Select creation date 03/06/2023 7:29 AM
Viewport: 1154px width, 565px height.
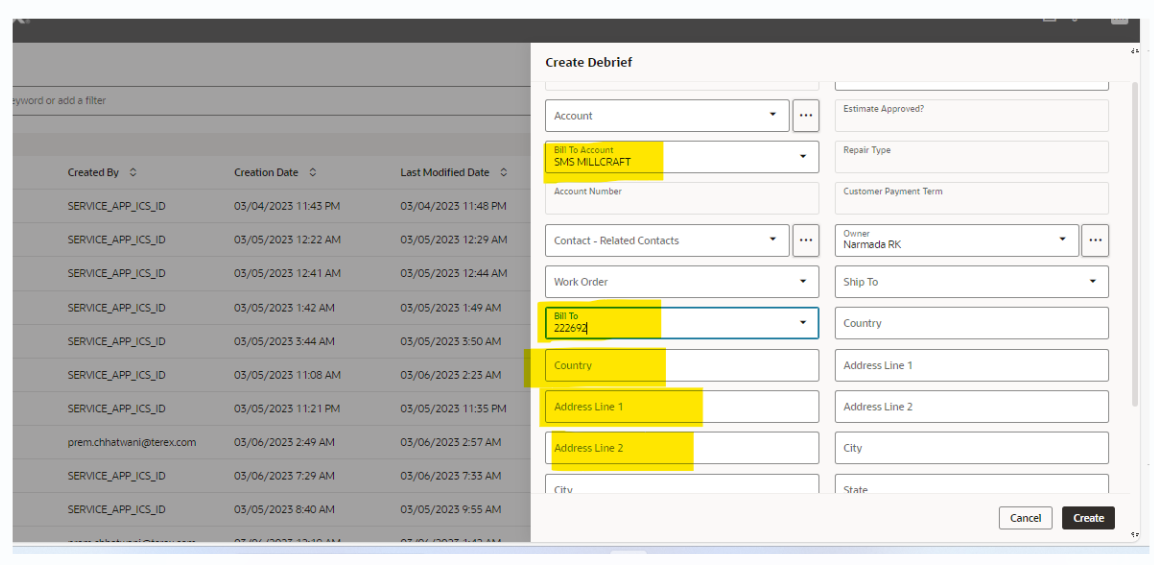285,476
